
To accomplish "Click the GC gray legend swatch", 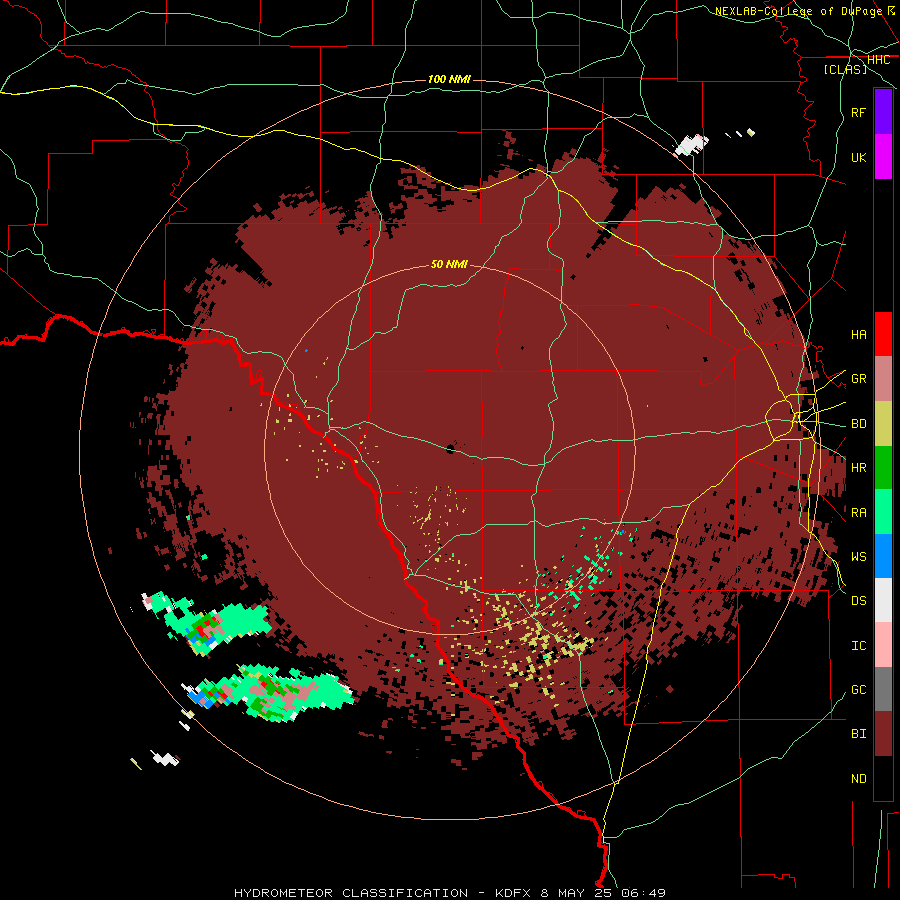I will (x=883, y=689).
